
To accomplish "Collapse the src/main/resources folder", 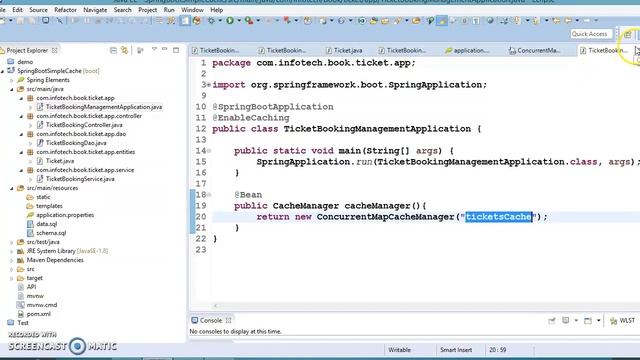I will [x=12, y=188].
